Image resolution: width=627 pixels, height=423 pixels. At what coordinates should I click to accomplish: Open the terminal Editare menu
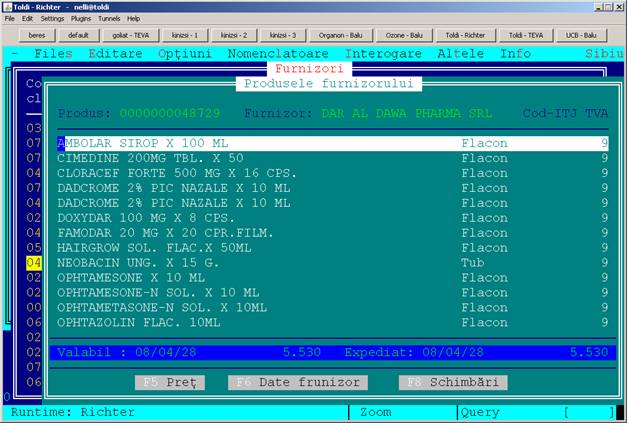(x=115, y=54)
